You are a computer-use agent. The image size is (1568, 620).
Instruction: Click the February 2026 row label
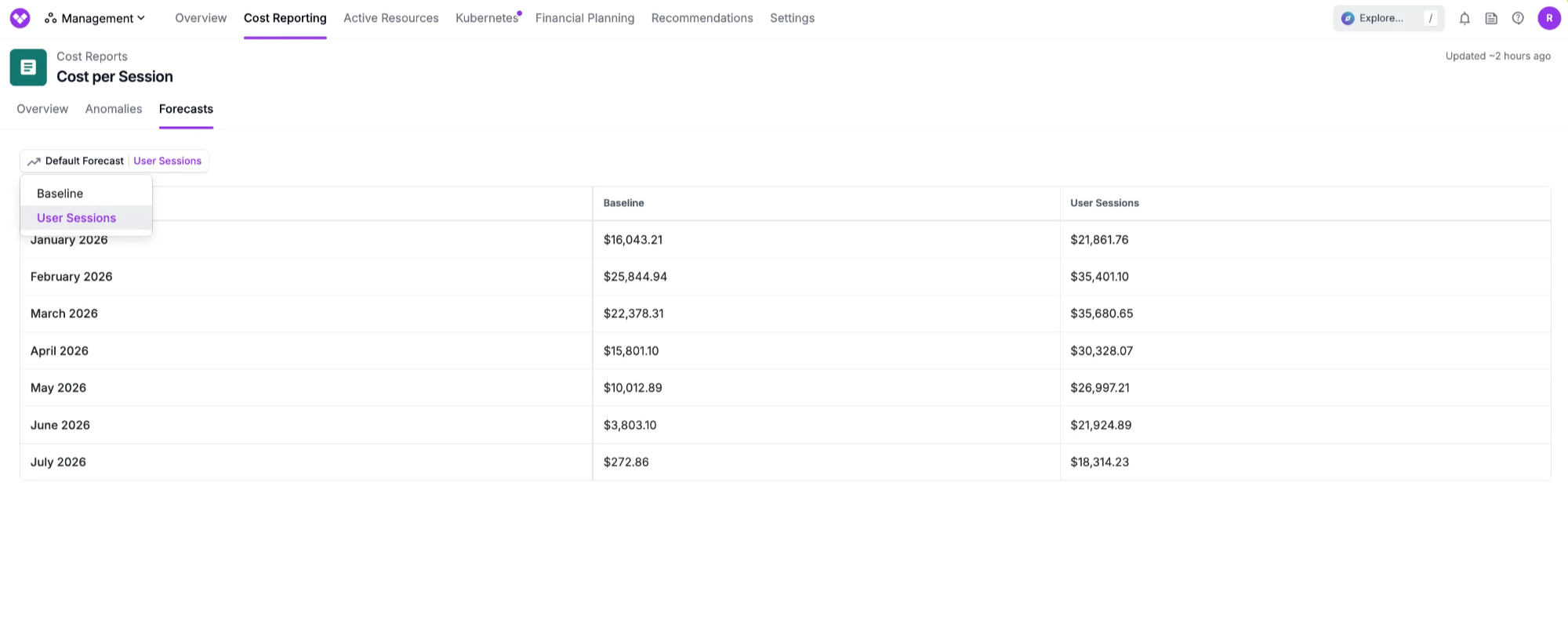71,277
